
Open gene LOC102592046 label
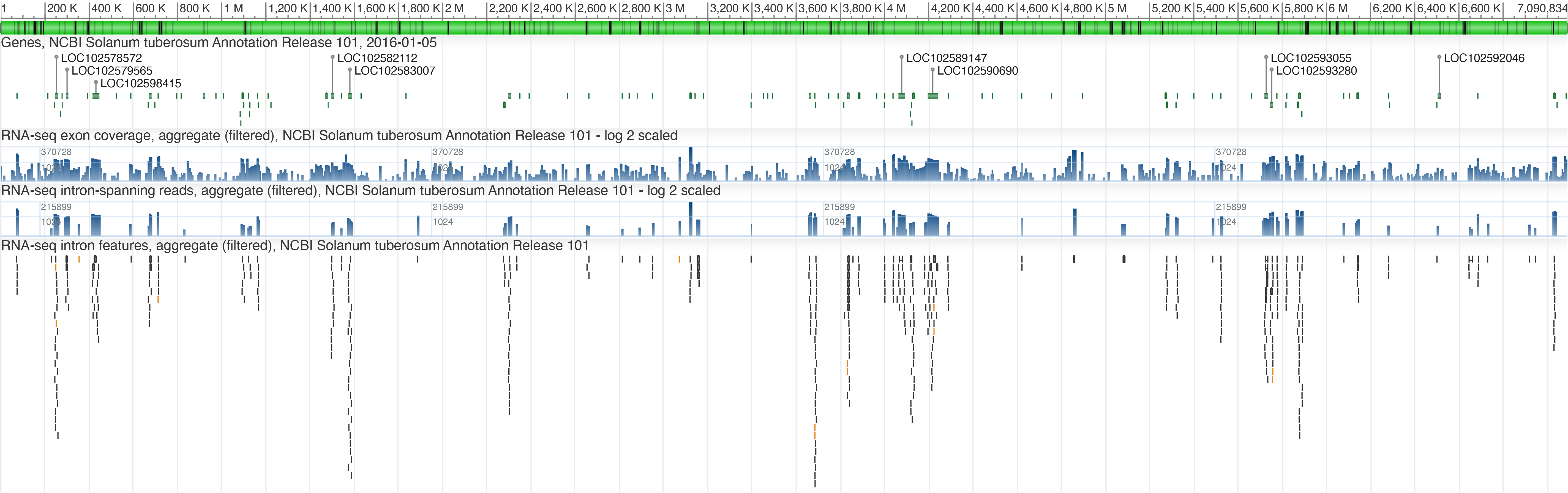coord(1484,58)
